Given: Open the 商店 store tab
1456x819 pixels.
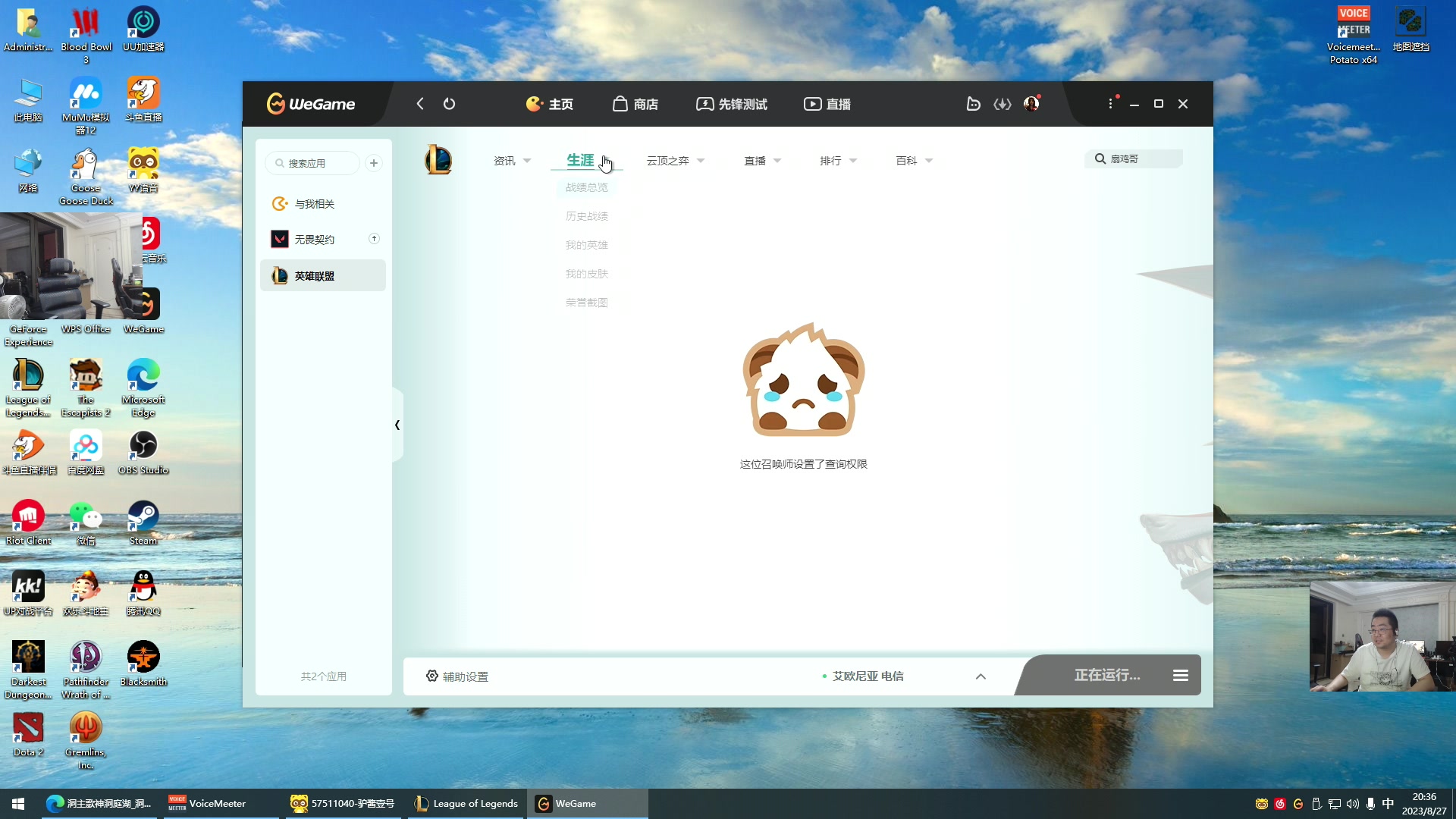Looking at the screenshot, I should coord(635,104).
